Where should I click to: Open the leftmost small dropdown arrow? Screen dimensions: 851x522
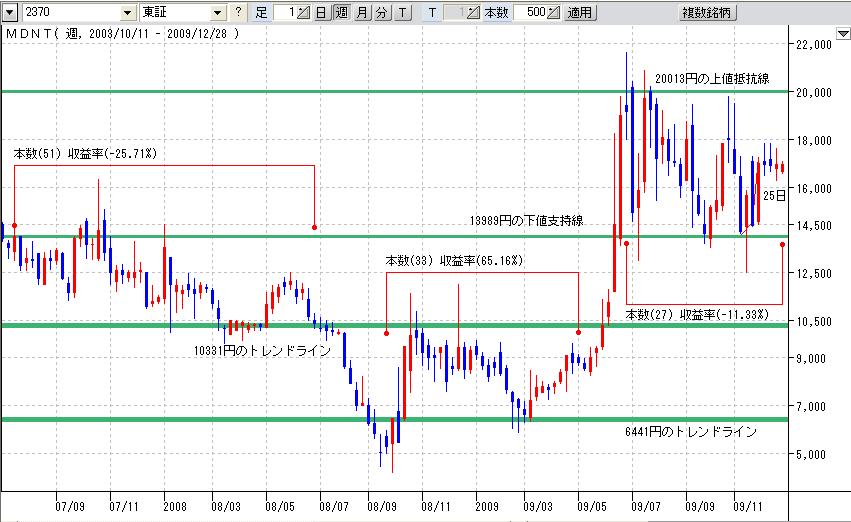coord(9,13)
